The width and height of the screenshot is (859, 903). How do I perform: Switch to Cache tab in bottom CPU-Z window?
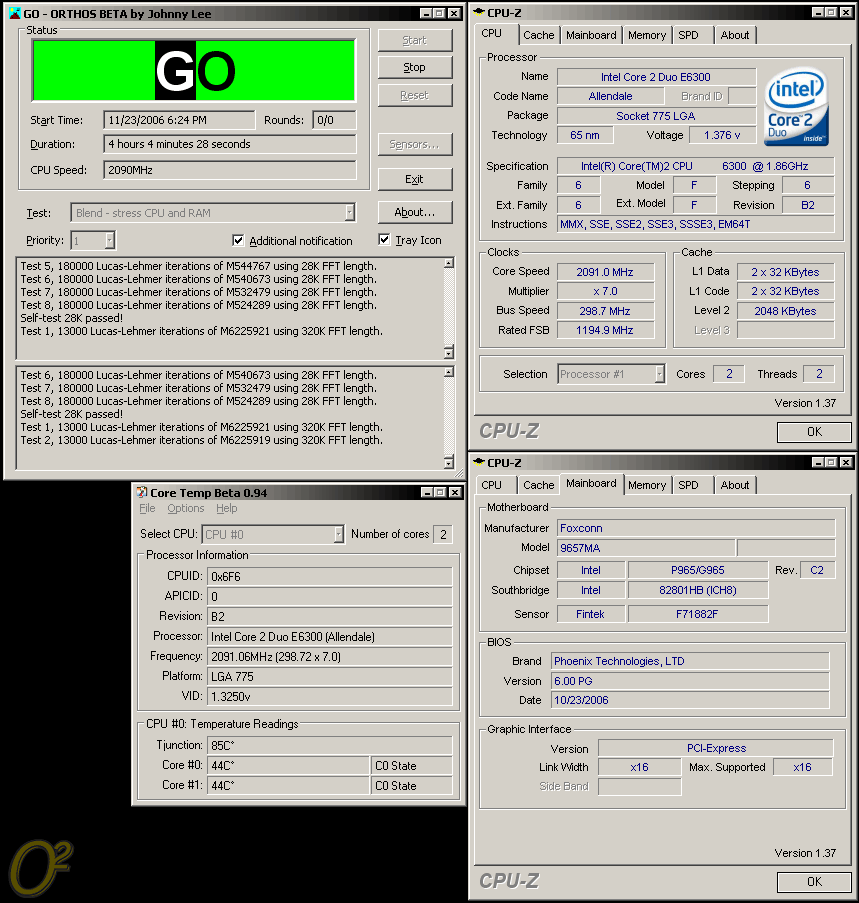(x=538, y=485)
